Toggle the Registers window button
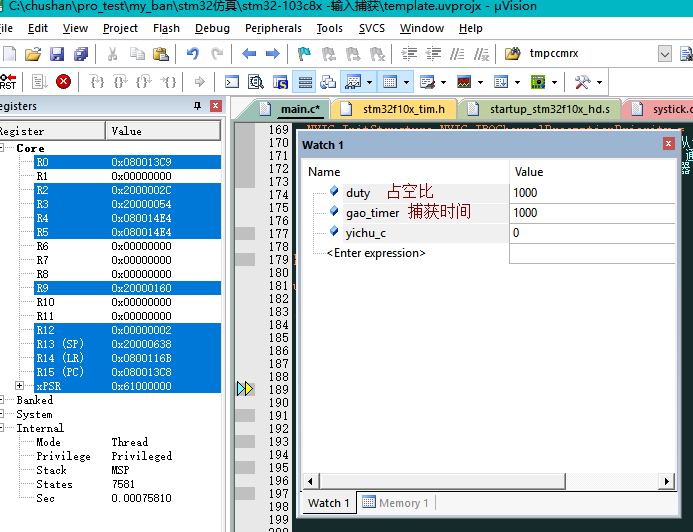 (305, 82)
